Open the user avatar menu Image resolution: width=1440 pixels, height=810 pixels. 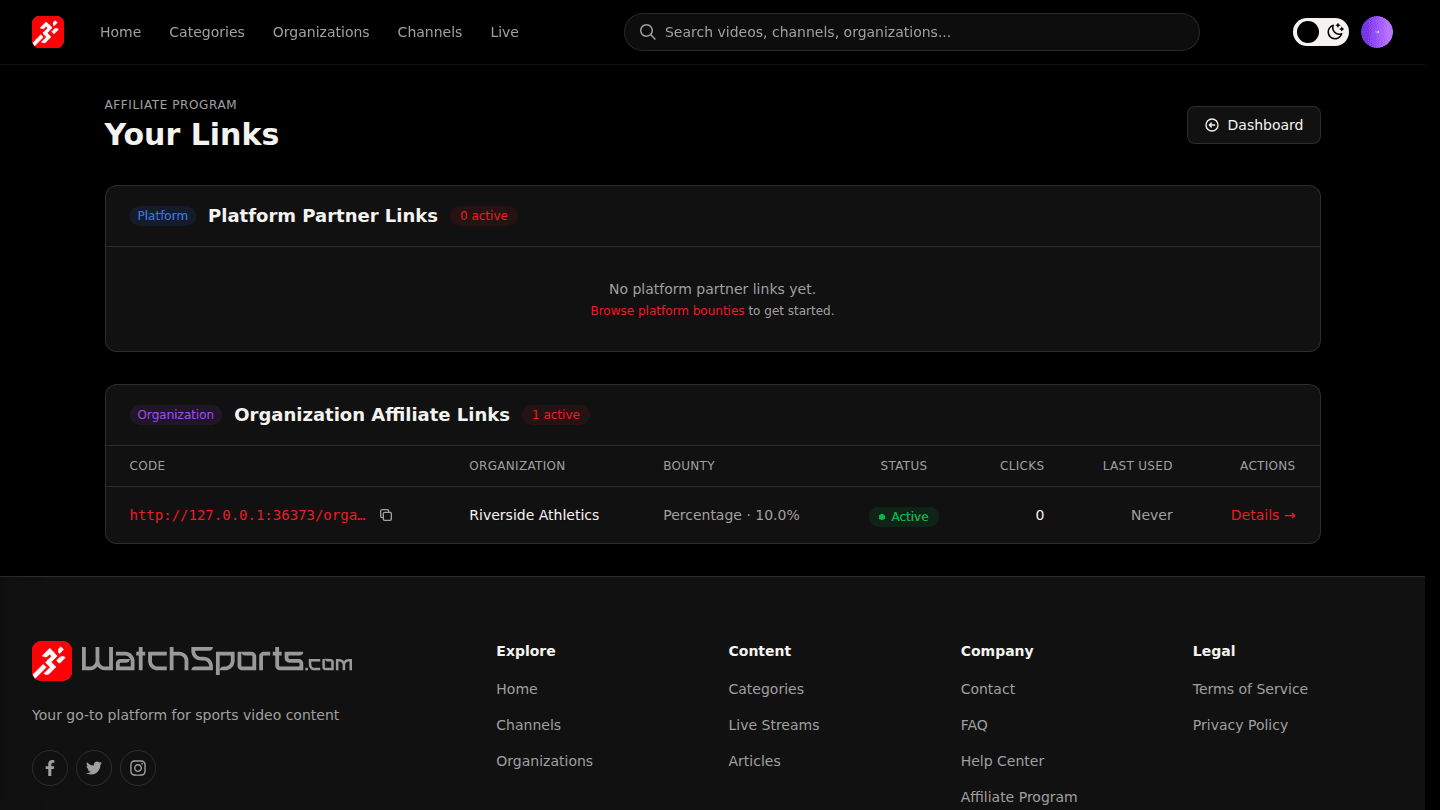tap(1377, 32)
